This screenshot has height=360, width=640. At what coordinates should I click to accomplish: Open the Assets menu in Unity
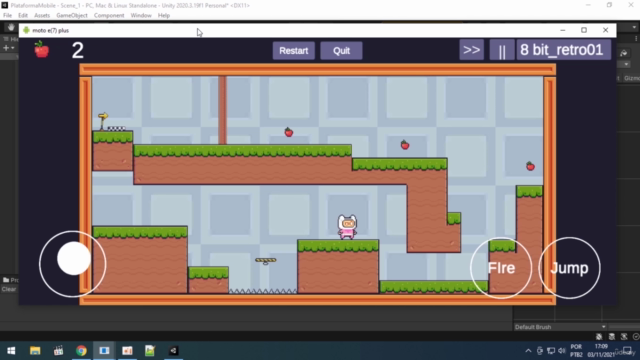tap(42, 16)
